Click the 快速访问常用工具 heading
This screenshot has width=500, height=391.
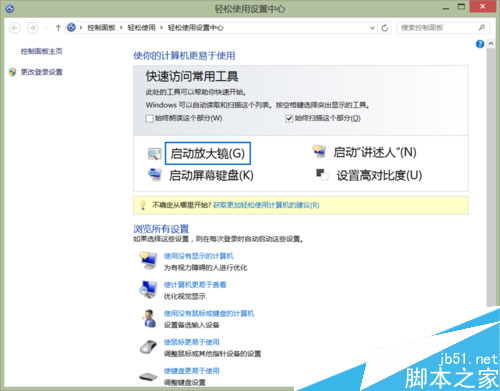[x=192, y=77]
